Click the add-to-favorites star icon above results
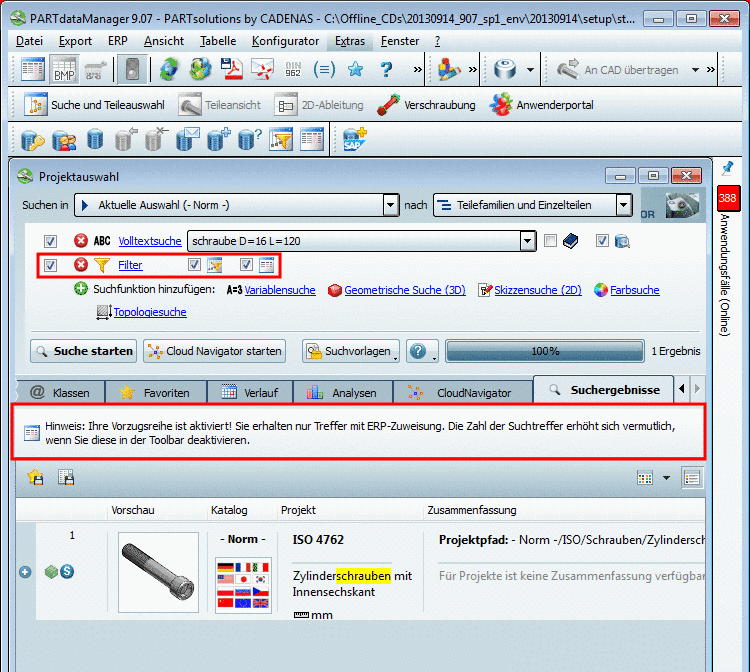Image resolution: width=750 pixels, height=672 pixels. click(36, 477)
